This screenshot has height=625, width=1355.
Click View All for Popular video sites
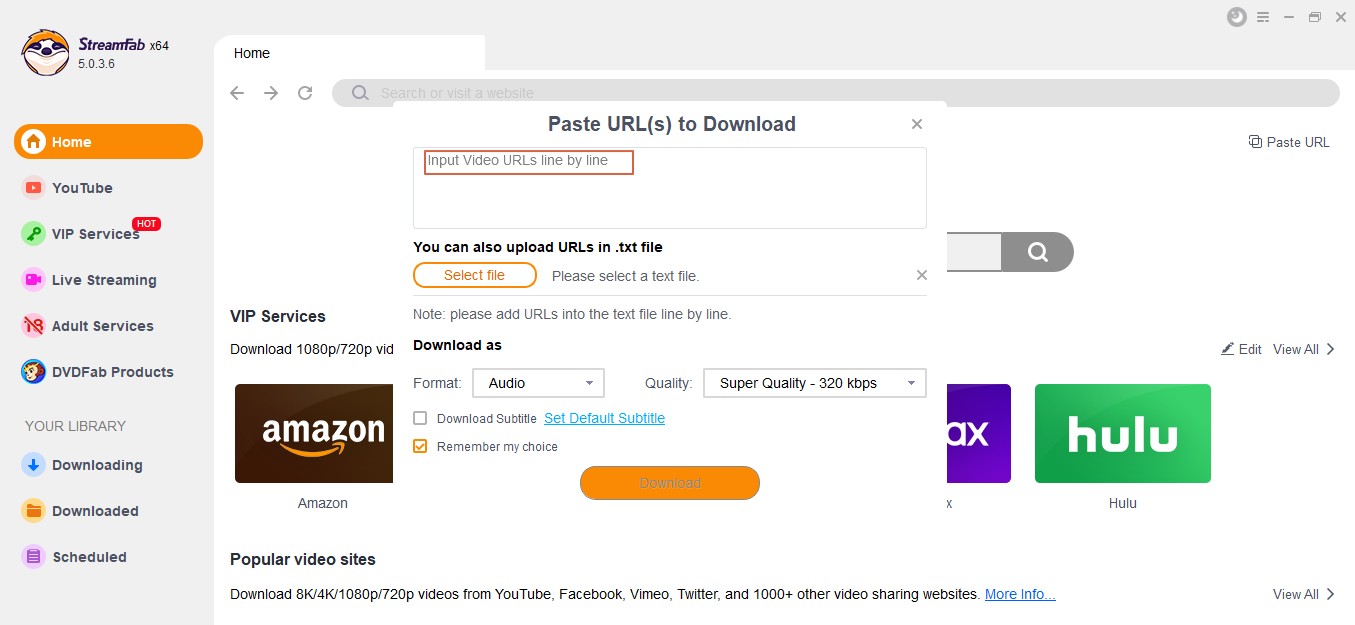(x=1304, y=594)
